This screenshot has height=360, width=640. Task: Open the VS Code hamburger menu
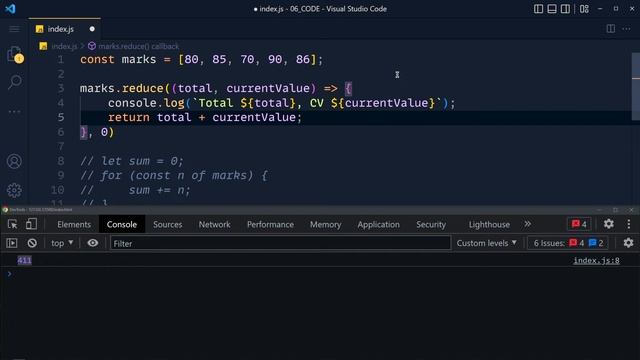pyautogui.click(x=14, y=29)
